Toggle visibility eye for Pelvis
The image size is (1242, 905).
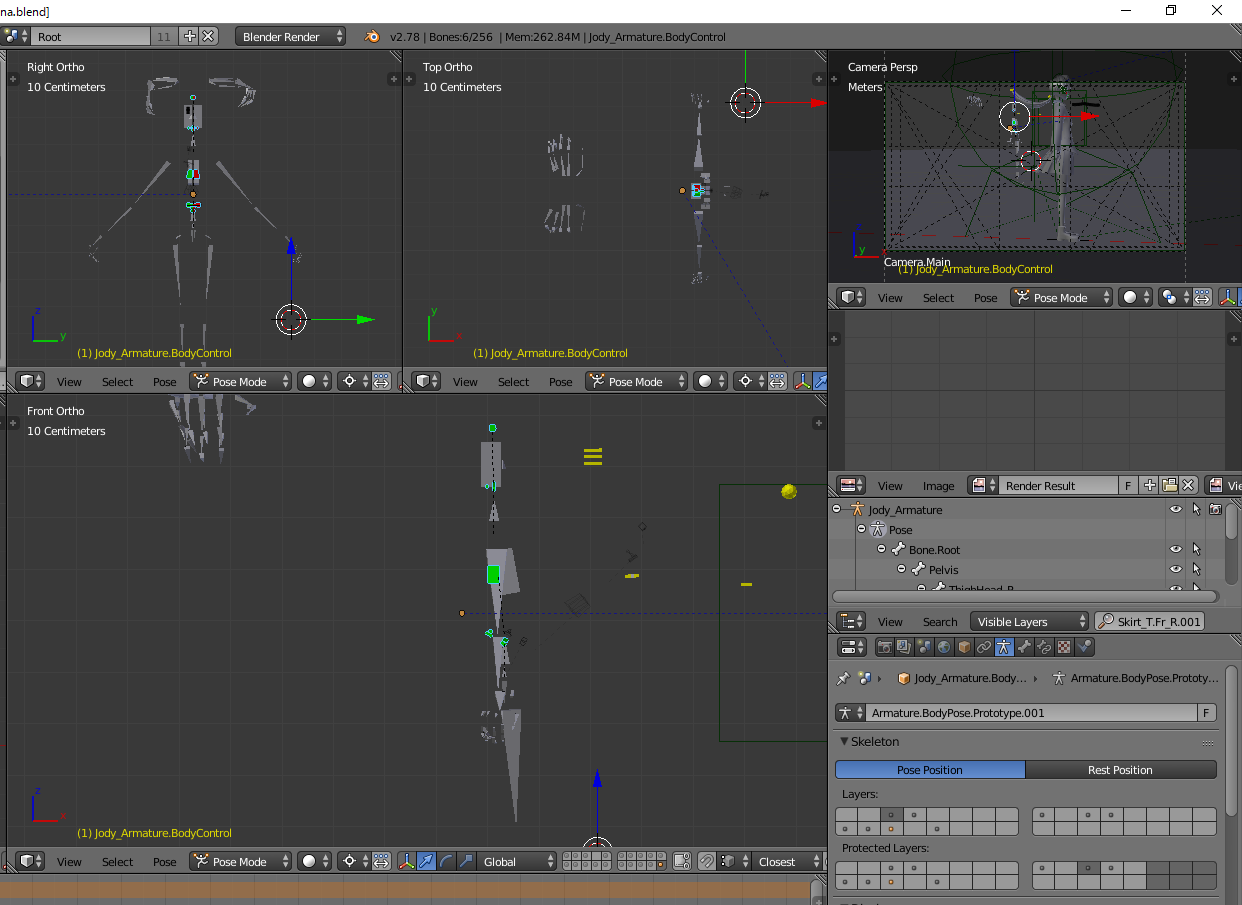[x=1176, y=569]
